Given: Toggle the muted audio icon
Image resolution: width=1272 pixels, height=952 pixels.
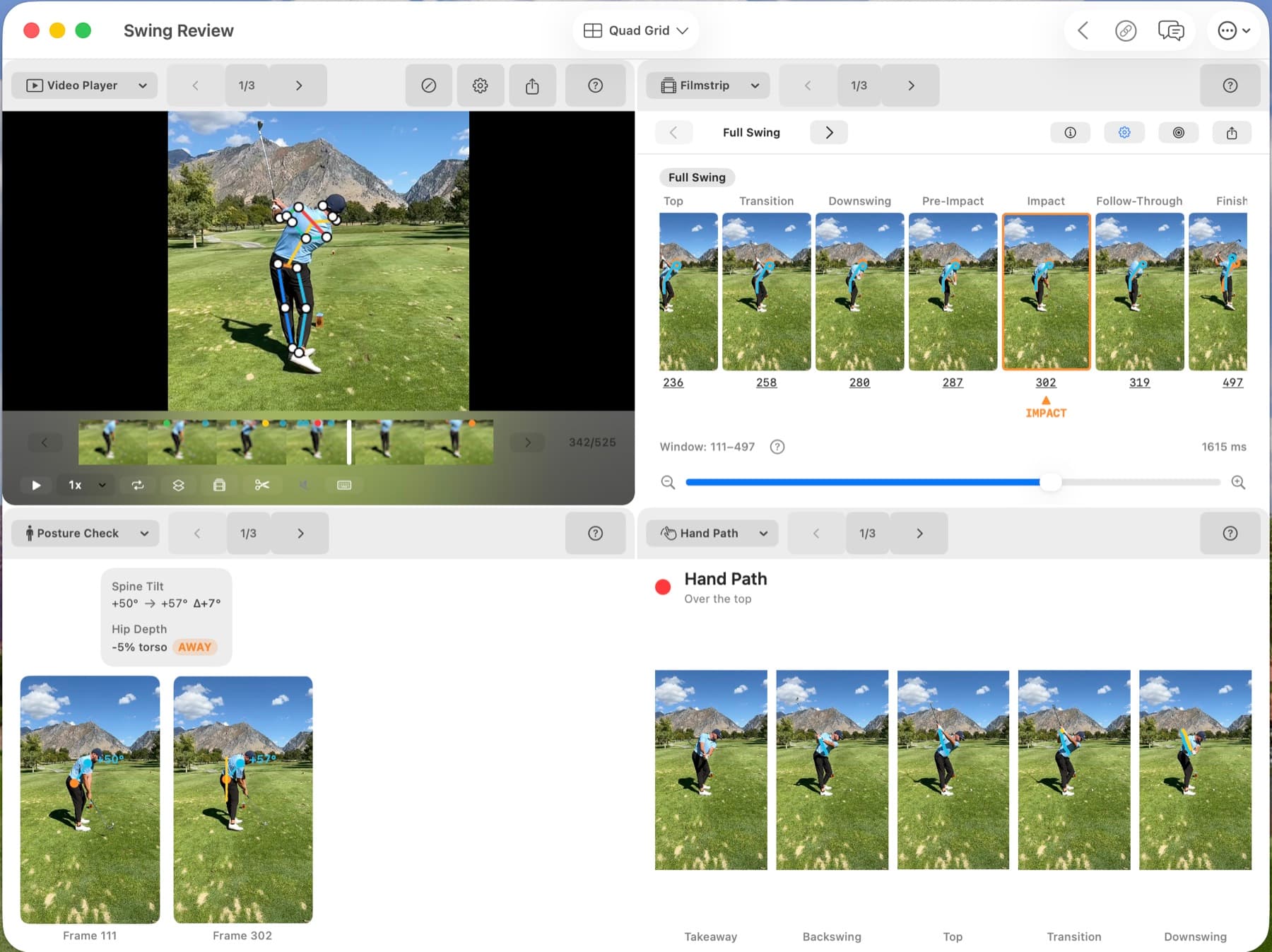Looking at the screenshot, I should point(303,485).
